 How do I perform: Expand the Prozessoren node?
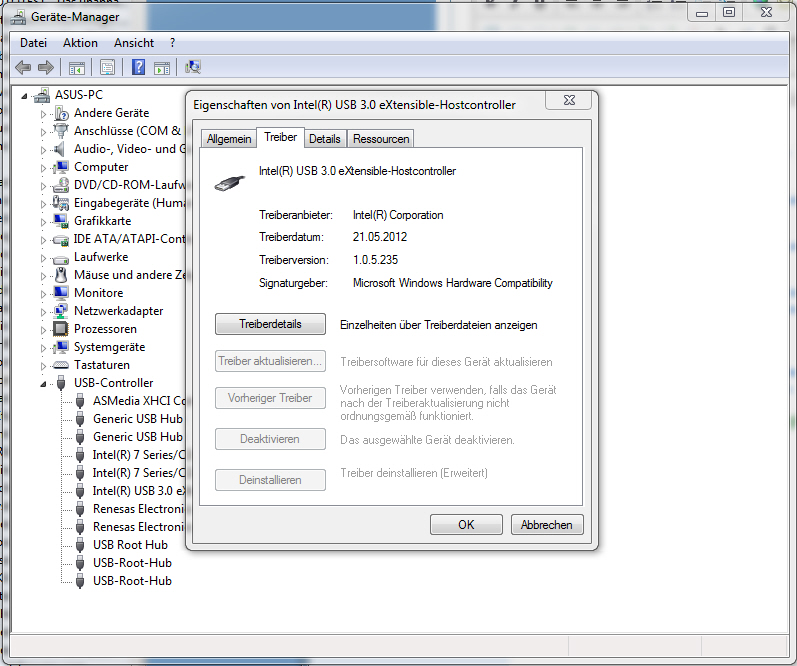coord(43,330)
